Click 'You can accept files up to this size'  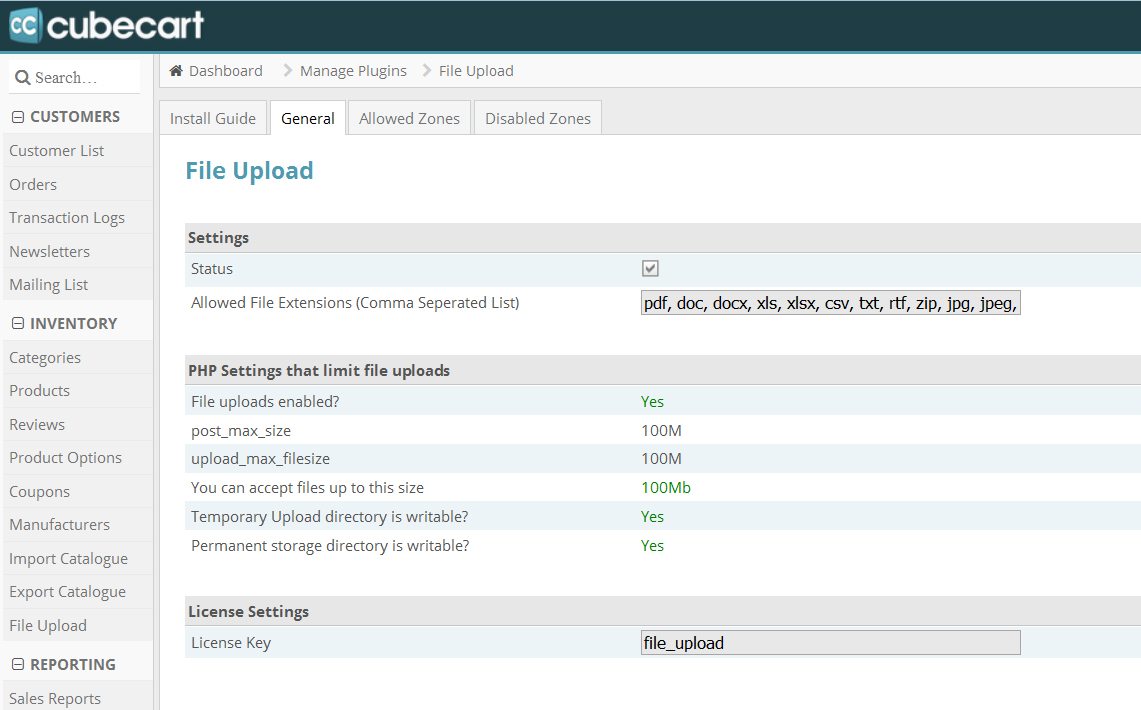pos(307,488)
